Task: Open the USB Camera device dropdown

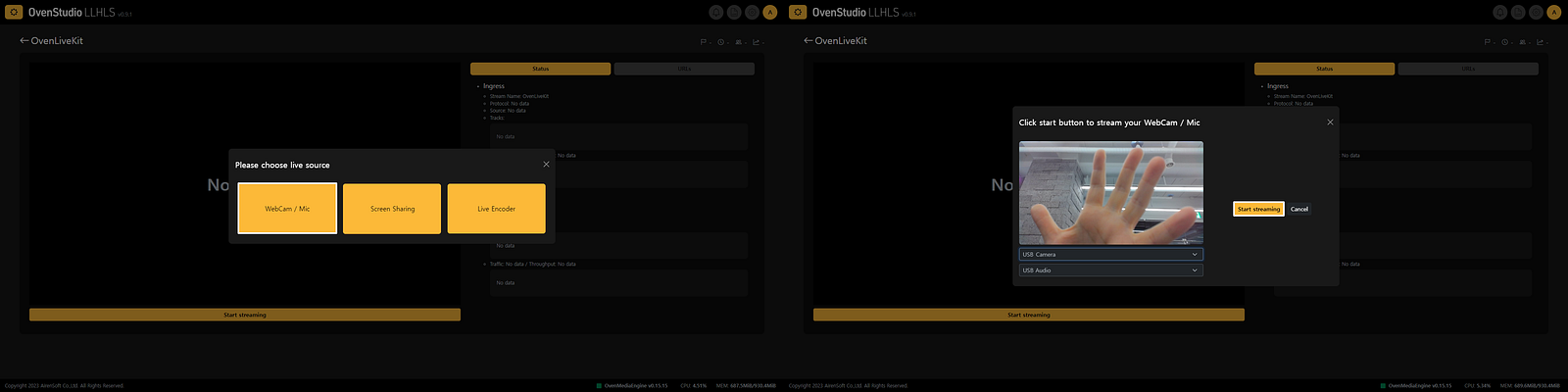Action: [x=1111, y=254]
